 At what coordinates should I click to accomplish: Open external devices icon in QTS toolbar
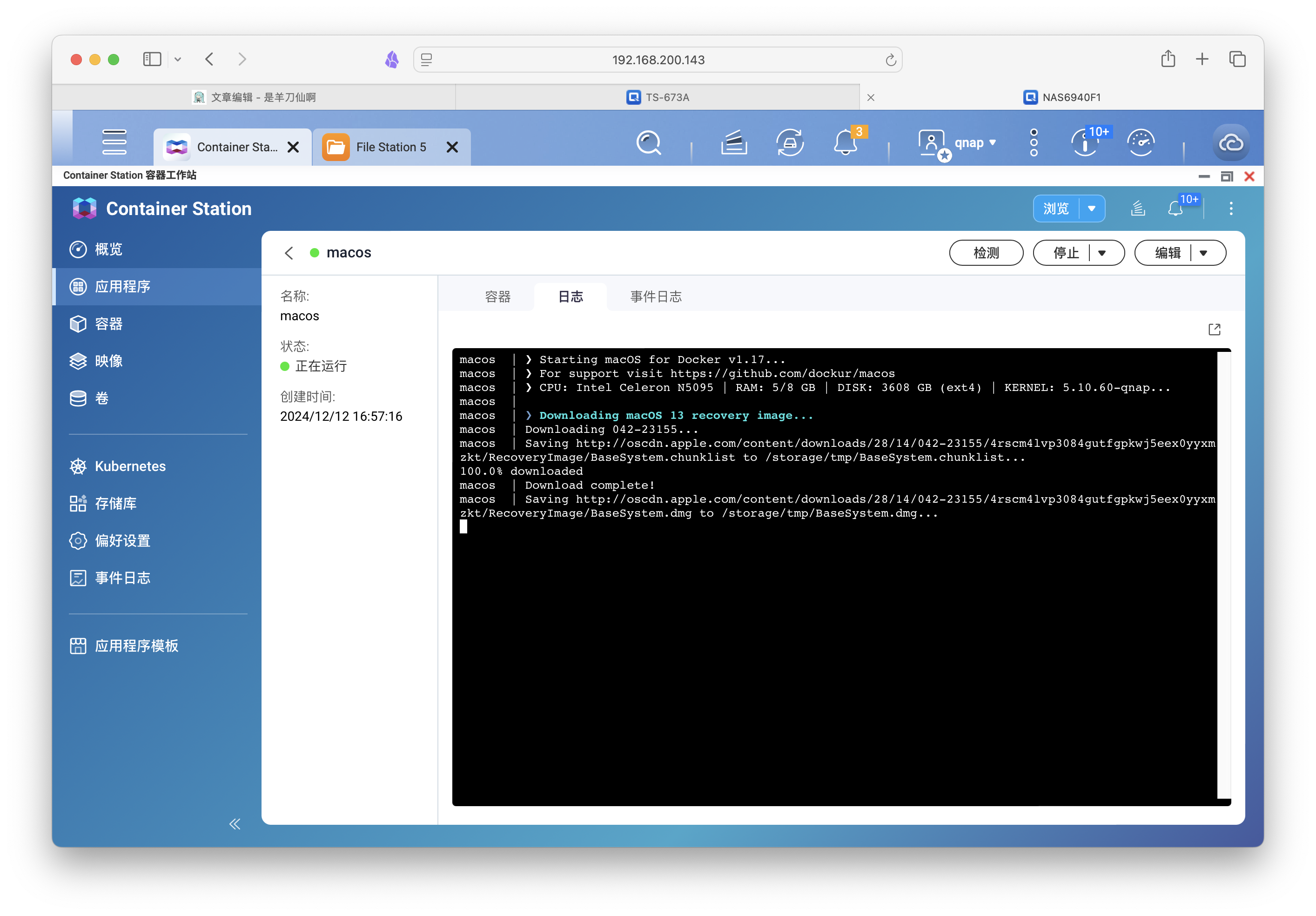click(x=790, y=142)
